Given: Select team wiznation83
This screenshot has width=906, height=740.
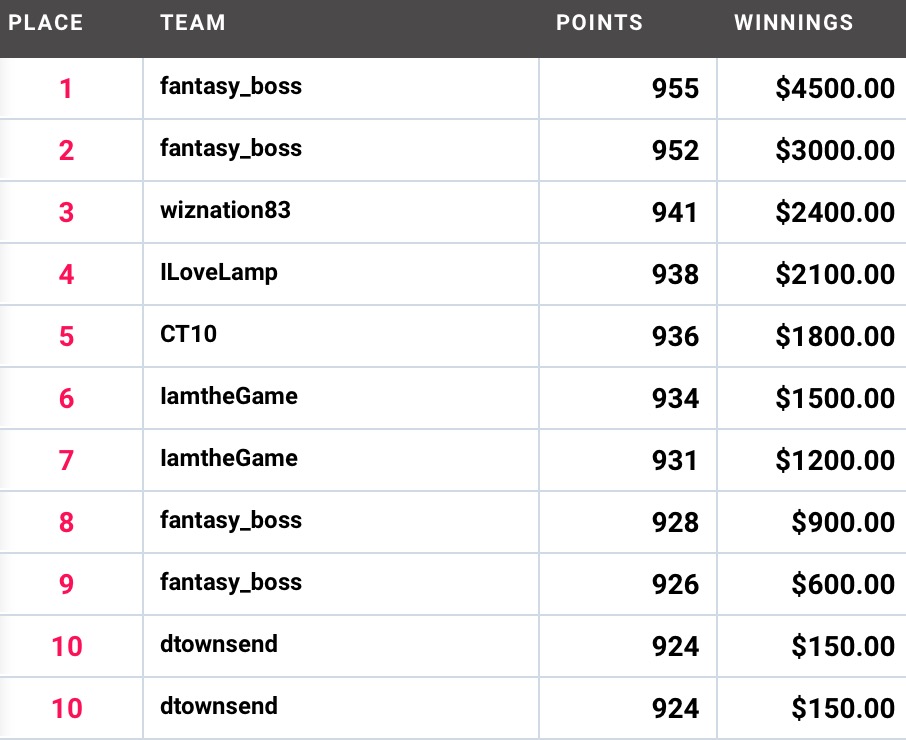Looking at the screenshot, I should [225, 210].
